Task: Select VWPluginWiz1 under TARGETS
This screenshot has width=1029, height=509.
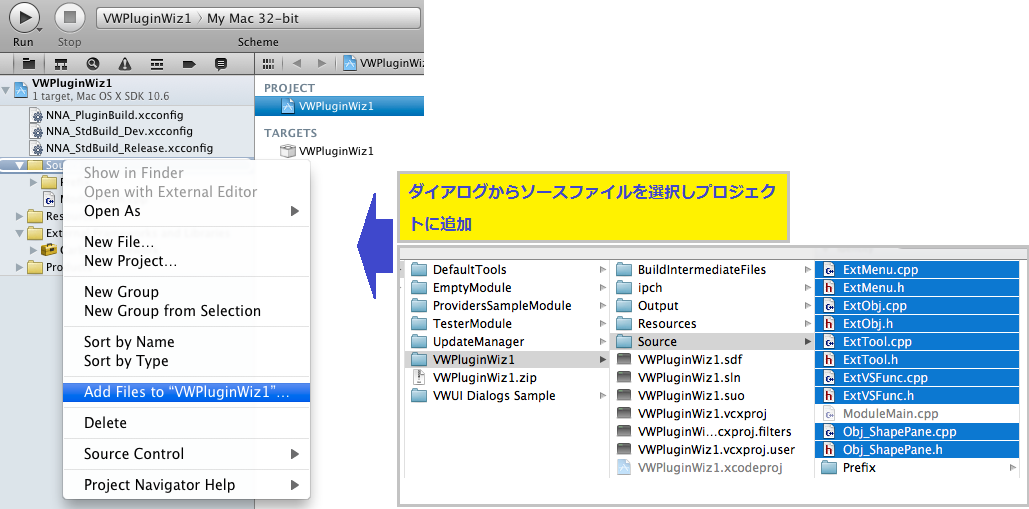Action: coord(327,151)
